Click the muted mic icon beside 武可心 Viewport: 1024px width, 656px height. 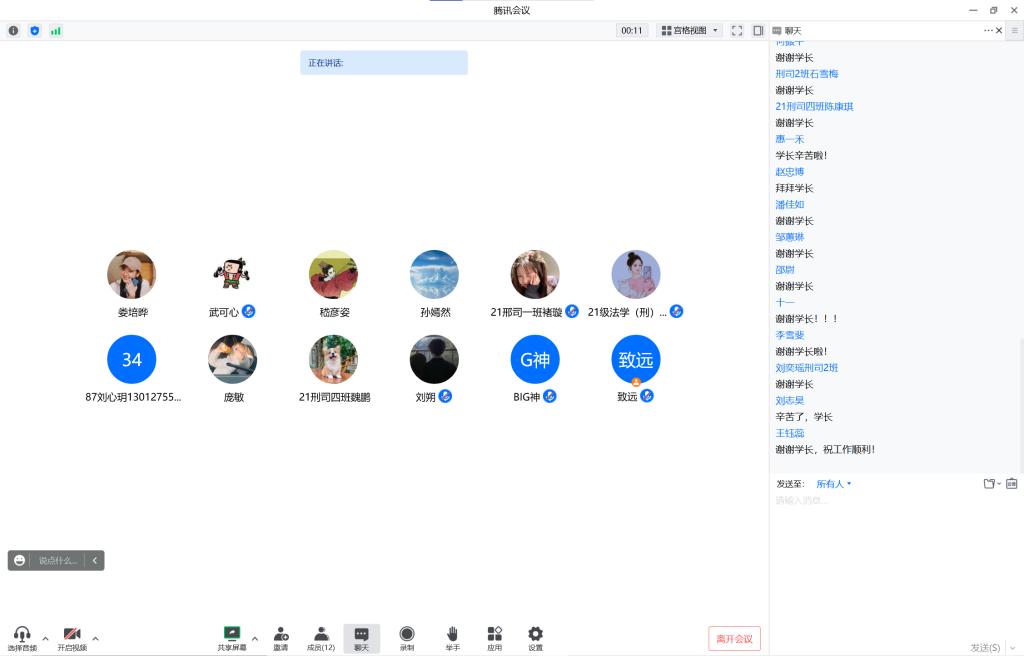[x=249, y=312]
